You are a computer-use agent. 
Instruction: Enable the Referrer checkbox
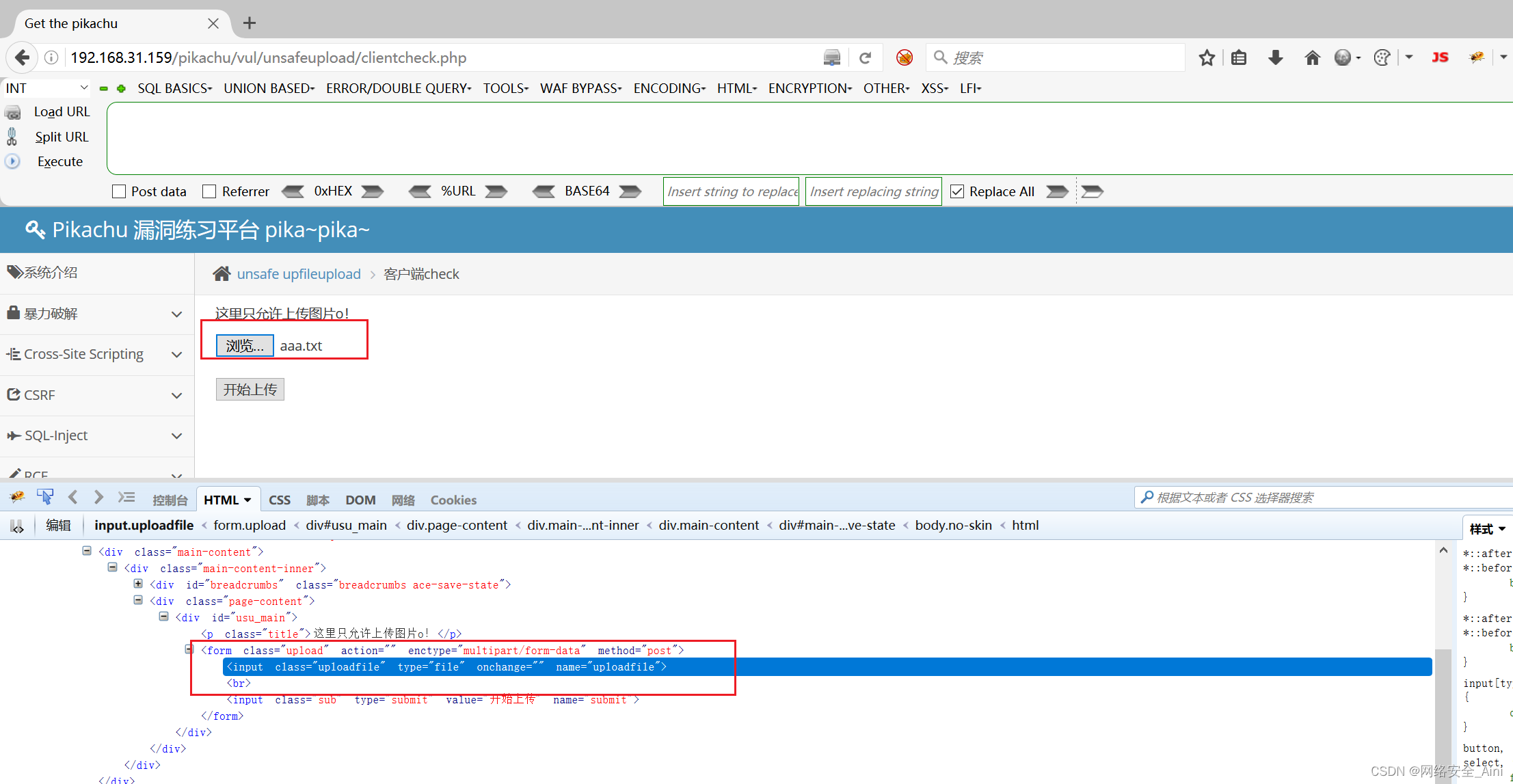click(209, 191)
